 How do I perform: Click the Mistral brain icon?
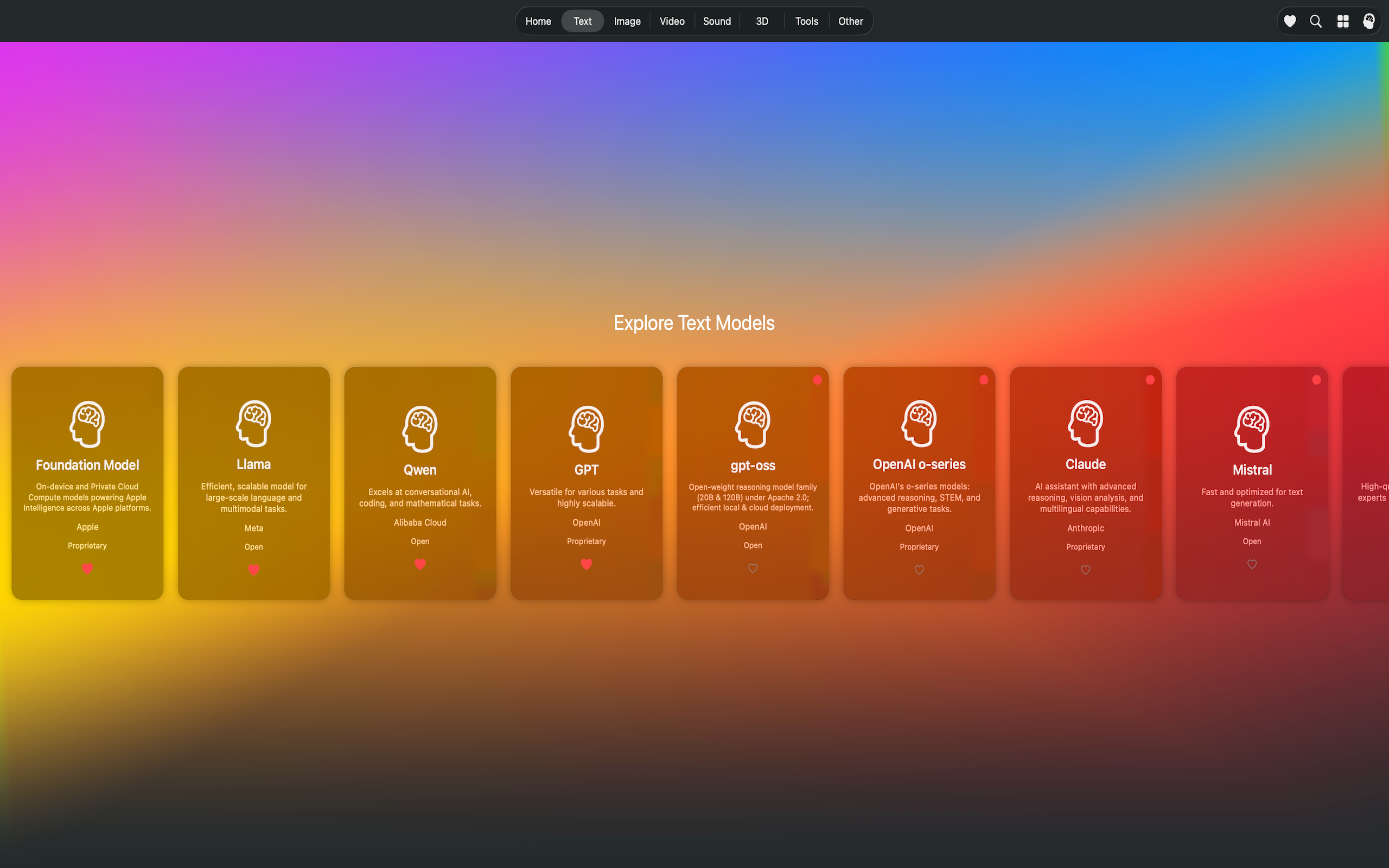point(1252,429)
